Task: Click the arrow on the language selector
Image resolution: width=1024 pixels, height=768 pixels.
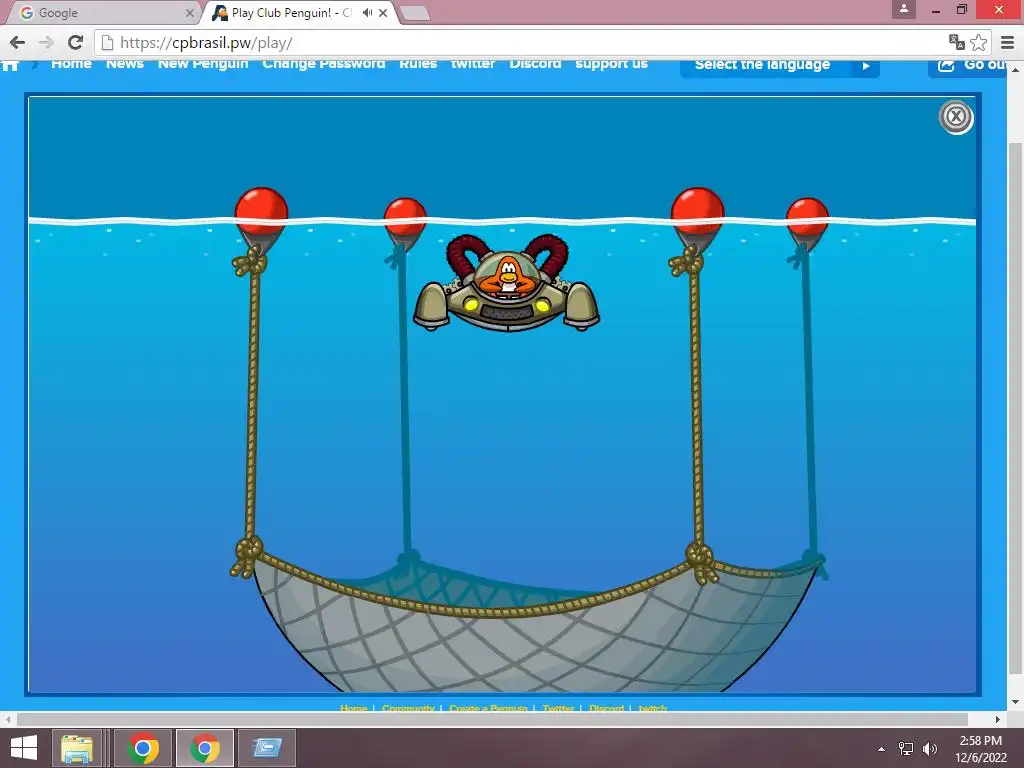Action: pyautogui.click(x=866, y=66)
